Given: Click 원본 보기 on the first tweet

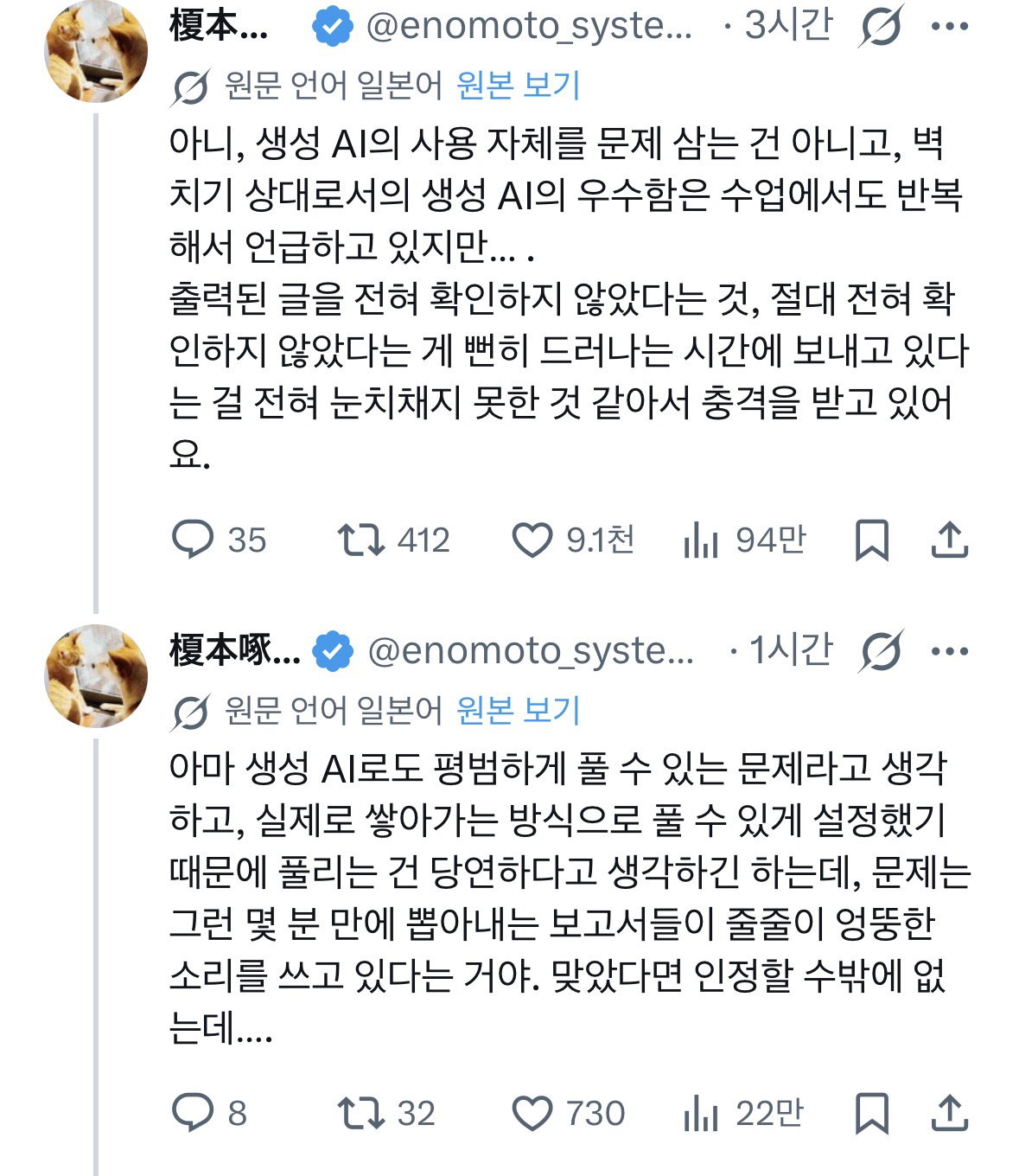Looking at the screenshot, I should (x=518, y=85).
